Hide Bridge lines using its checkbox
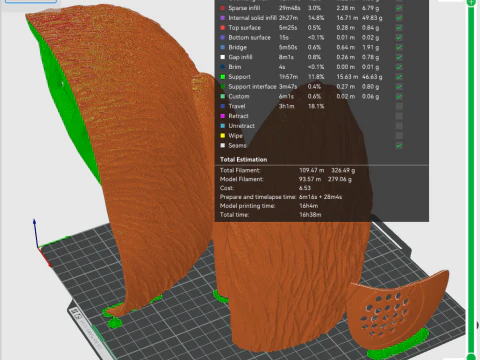 point(399,47)
